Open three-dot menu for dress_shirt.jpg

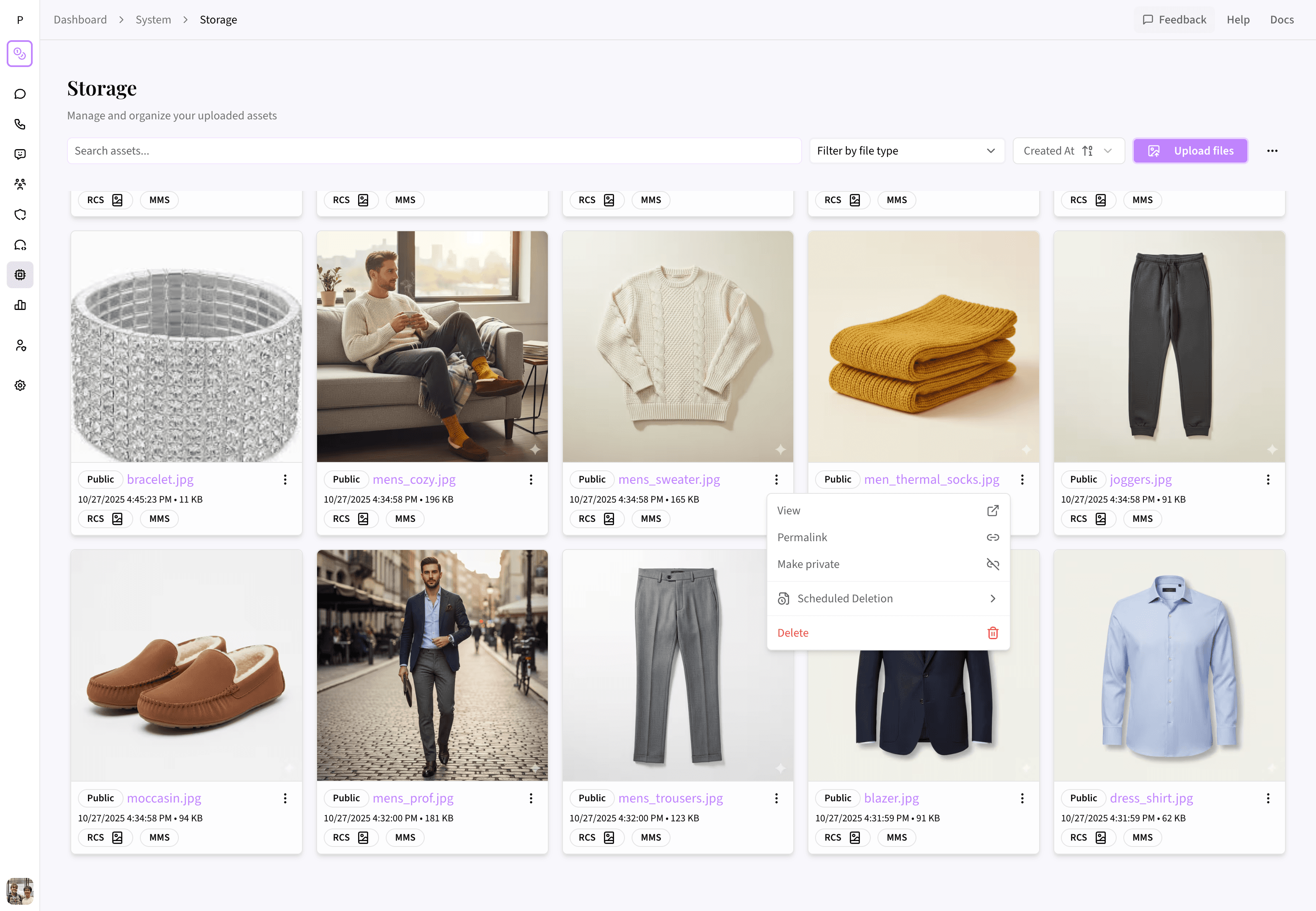pos(1267,798)
